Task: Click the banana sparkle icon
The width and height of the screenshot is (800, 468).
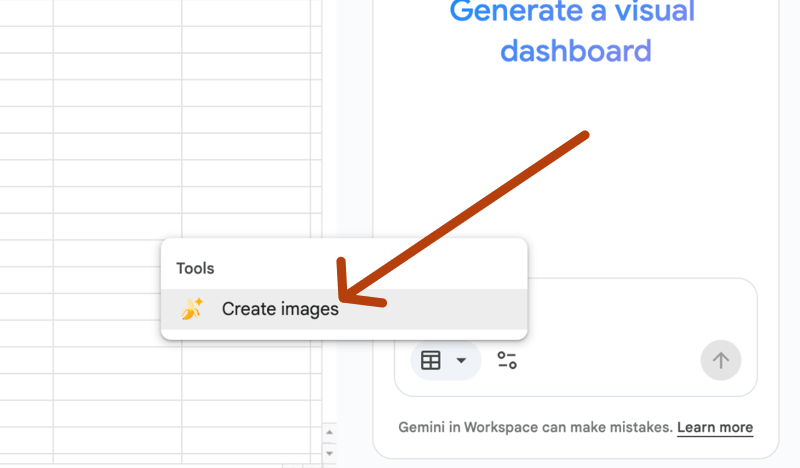Action: [191, 309]
